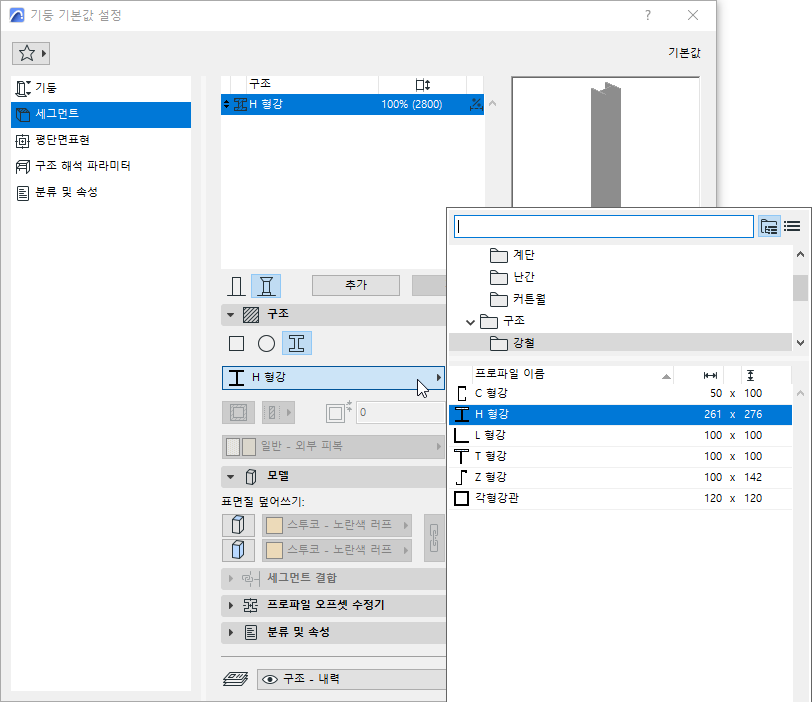
Task: Click the folder tree scroll-up arrow
Action: pyautogui.click(x=800, y=254)
